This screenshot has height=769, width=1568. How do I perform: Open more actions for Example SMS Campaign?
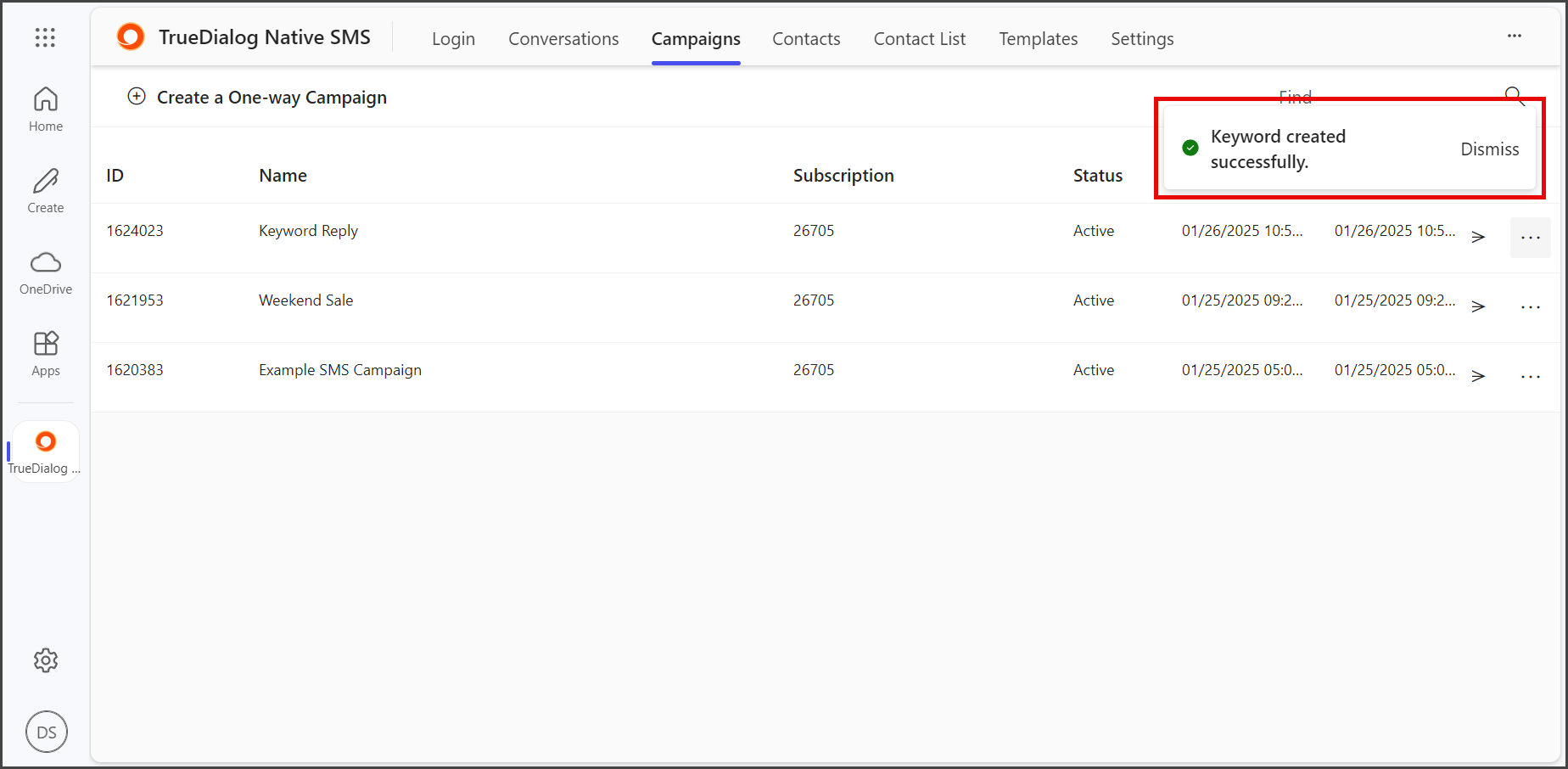coord(1531,377)
